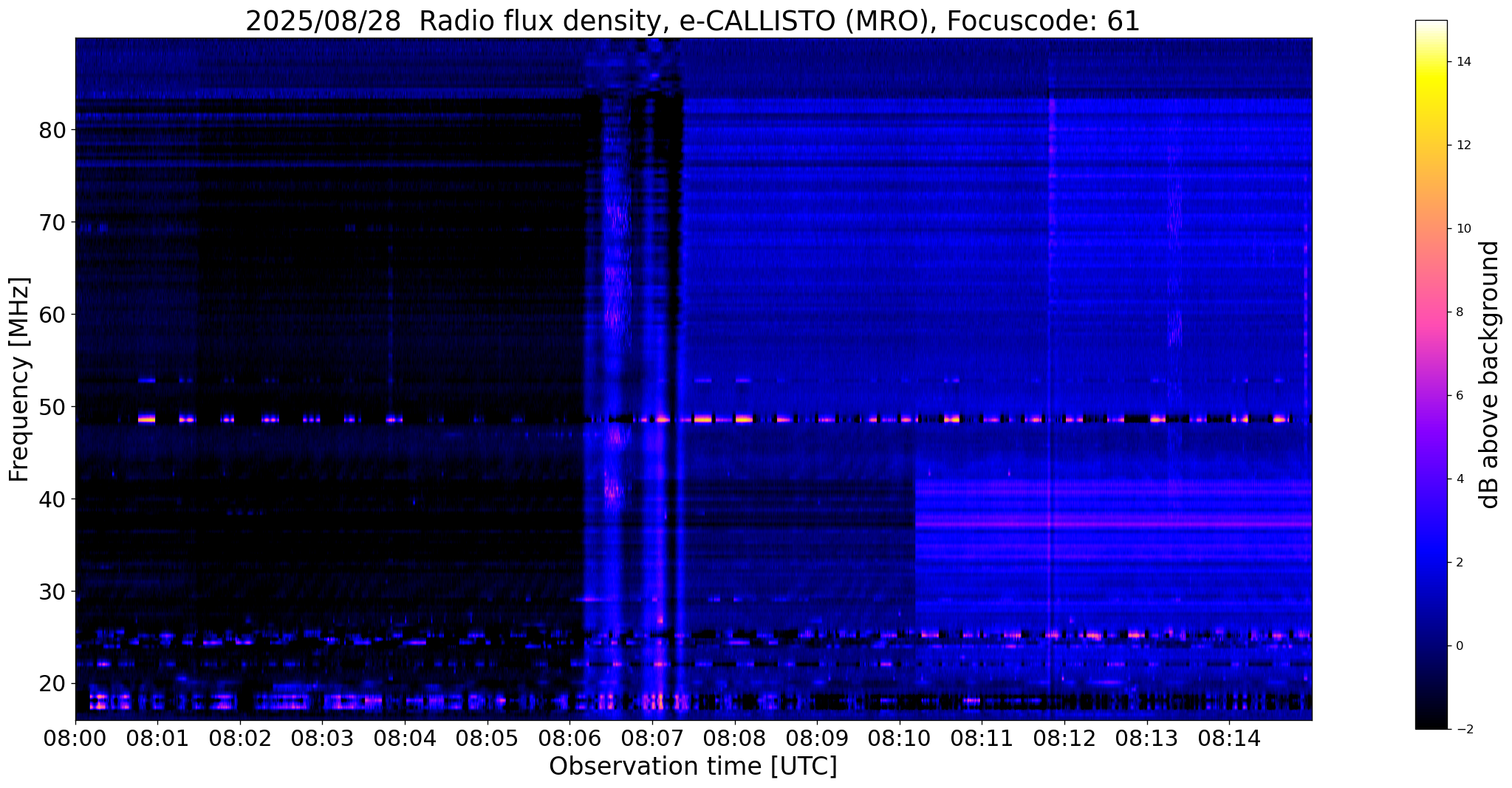Viewport: 1512px width, 788px height.
Task: Select the 08:11 time tick label
Action: pyautogui.click(x=982, y=738)
